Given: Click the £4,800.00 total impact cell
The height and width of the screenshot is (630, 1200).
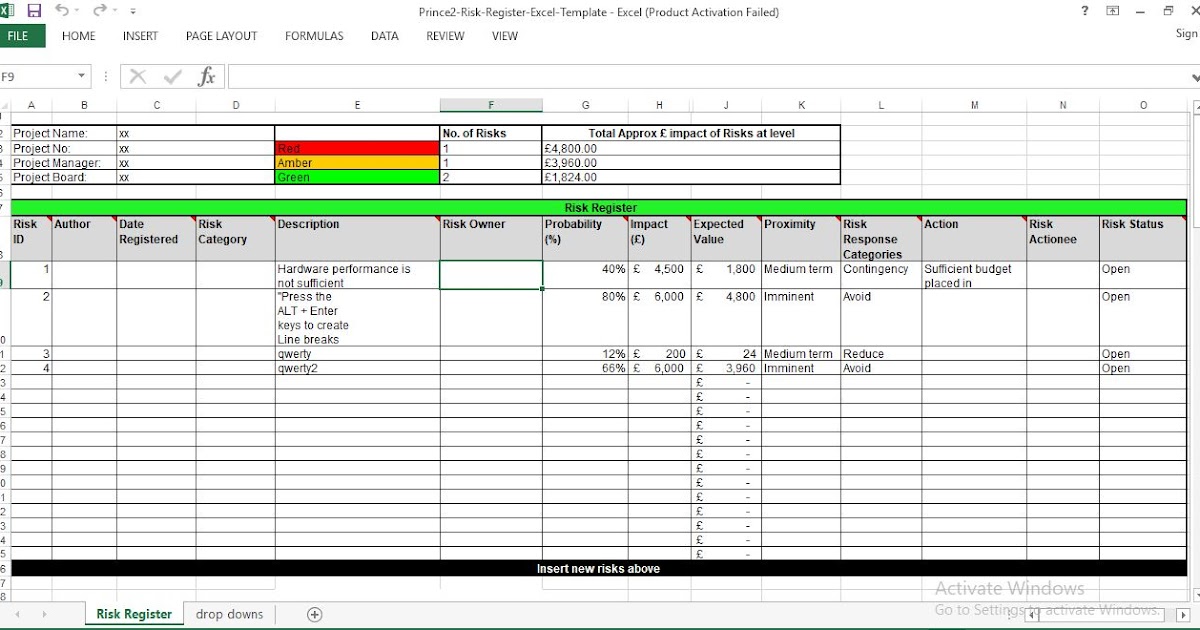Looking at the screenshot, I should pyautogui.click(x=691, y=148).
